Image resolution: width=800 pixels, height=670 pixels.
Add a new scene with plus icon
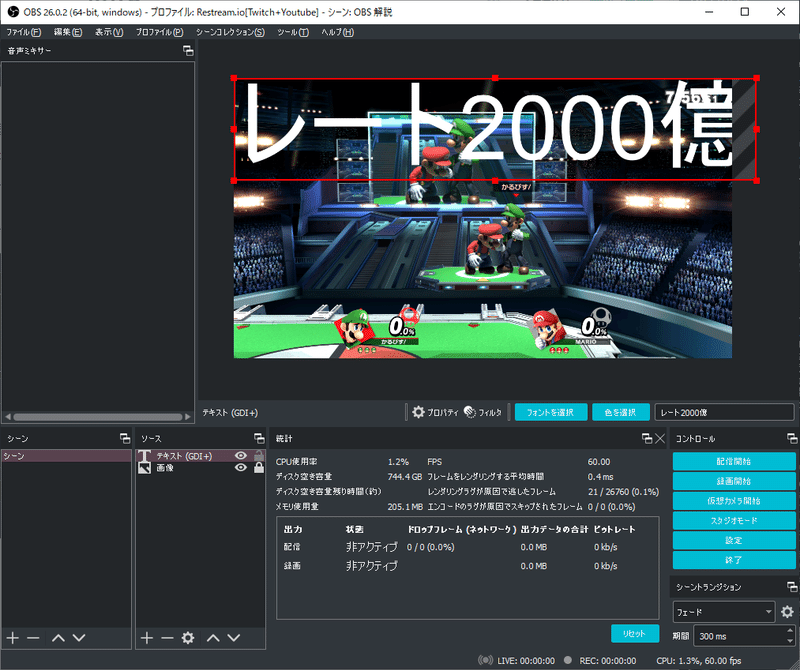click(13, 638)
